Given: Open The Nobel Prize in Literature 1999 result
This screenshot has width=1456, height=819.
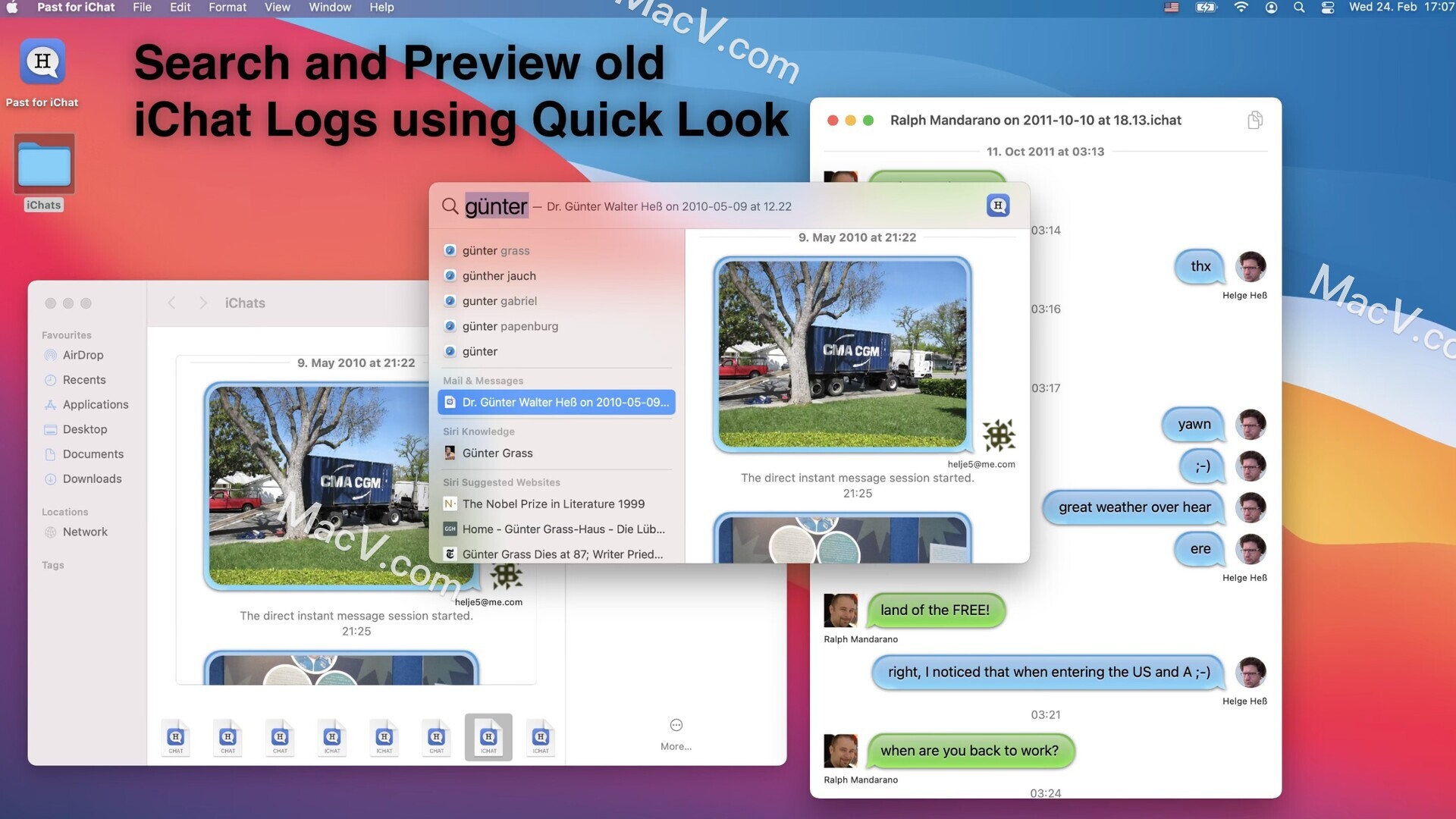Looking at the screenshot, I should coord(557,504).
